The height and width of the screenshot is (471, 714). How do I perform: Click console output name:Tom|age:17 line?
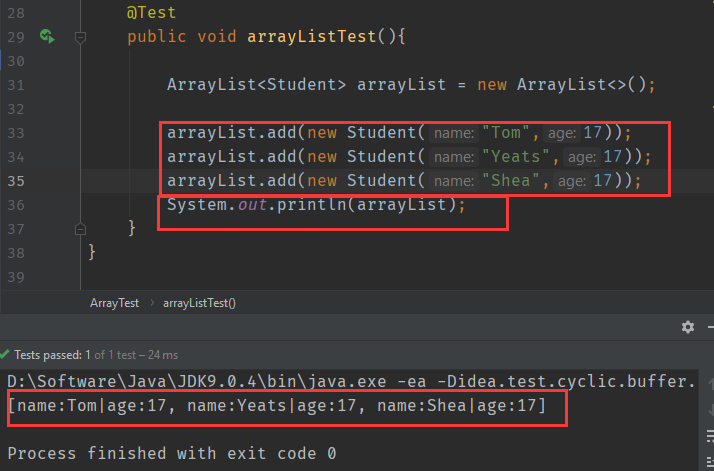coord(277,405)
